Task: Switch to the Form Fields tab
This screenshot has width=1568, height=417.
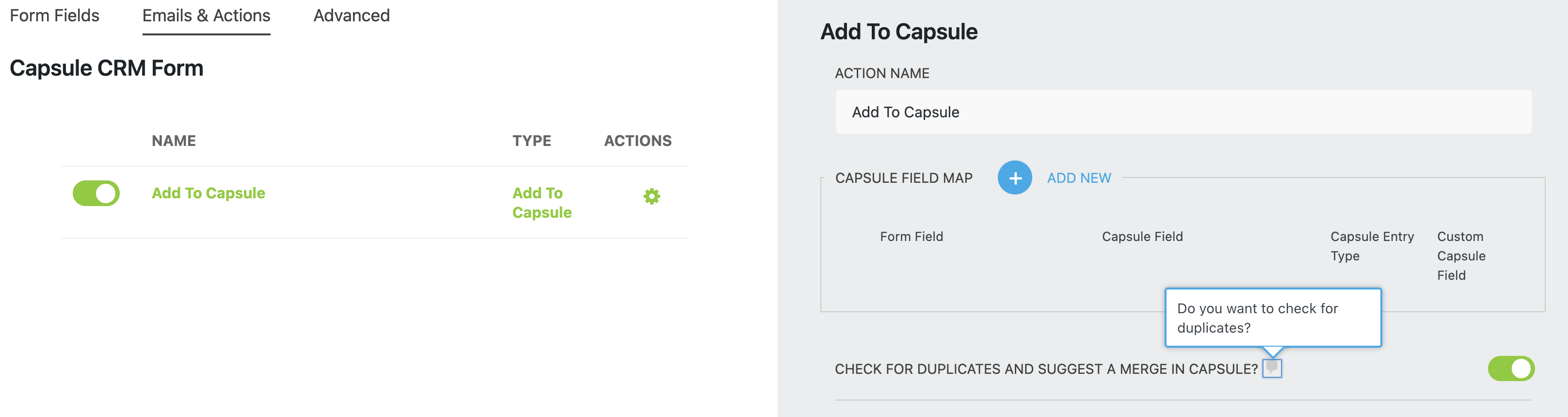Action: pyautogui.click(x=54, y=16)
